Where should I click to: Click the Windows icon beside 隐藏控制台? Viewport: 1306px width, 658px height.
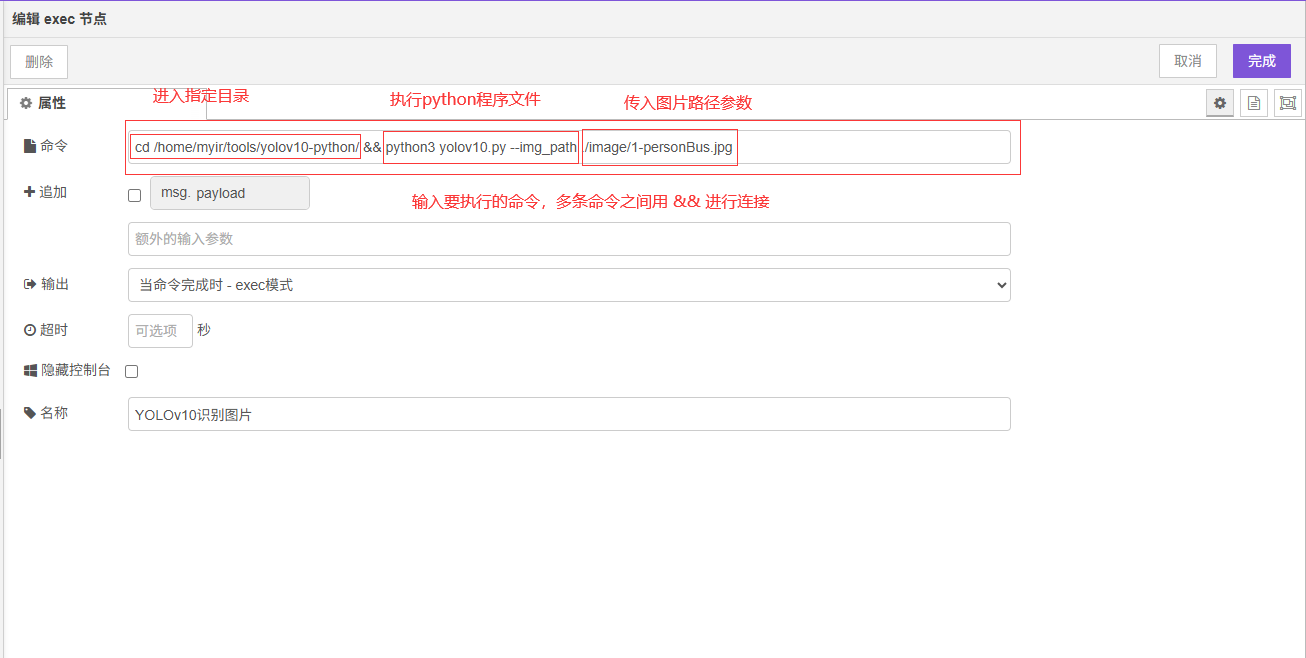point(30,371)
